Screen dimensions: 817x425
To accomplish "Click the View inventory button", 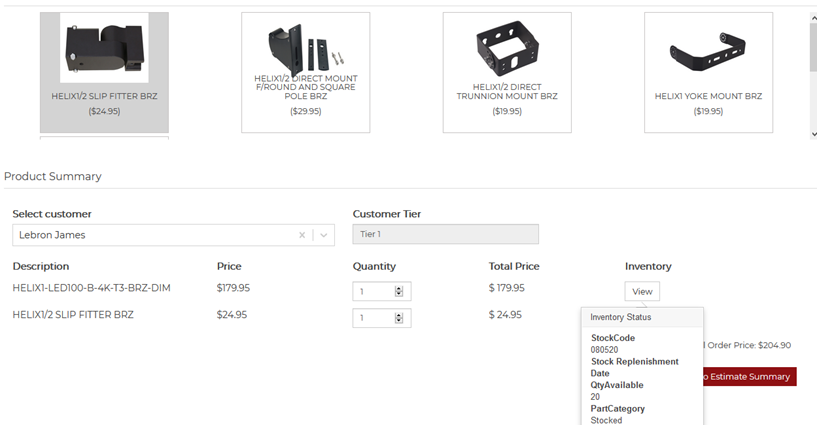I will pos(642,292).
